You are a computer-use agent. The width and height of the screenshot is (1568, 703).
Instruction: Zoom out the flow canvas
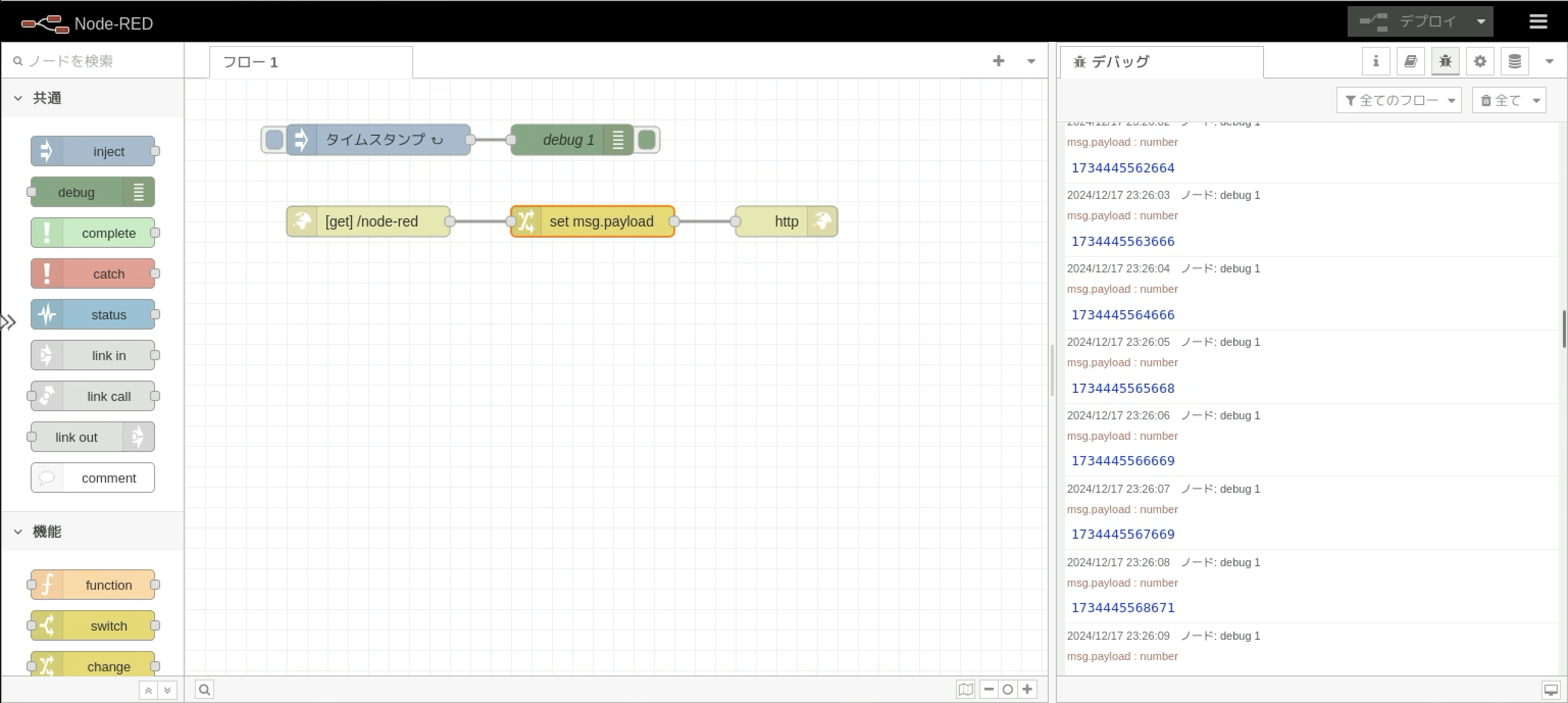coord(989,690)
